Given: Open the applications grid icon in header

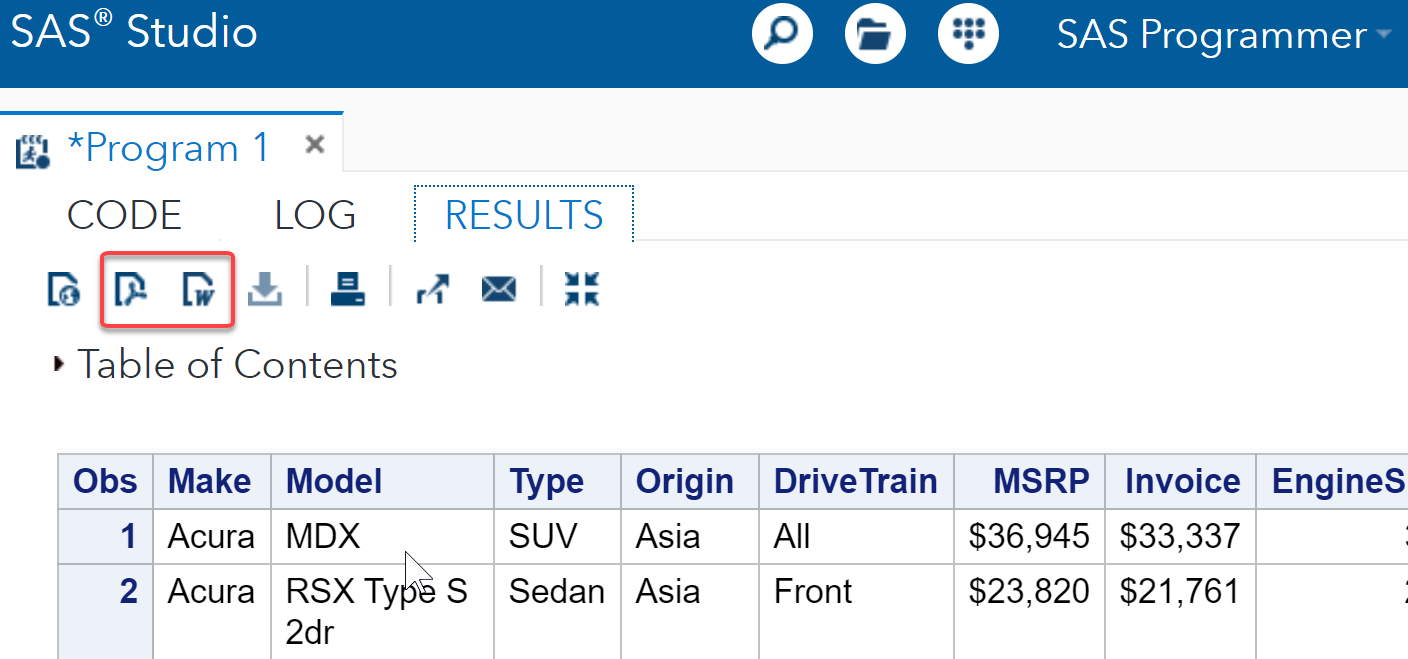Looking at the screenshot, I should pos(968,36).
